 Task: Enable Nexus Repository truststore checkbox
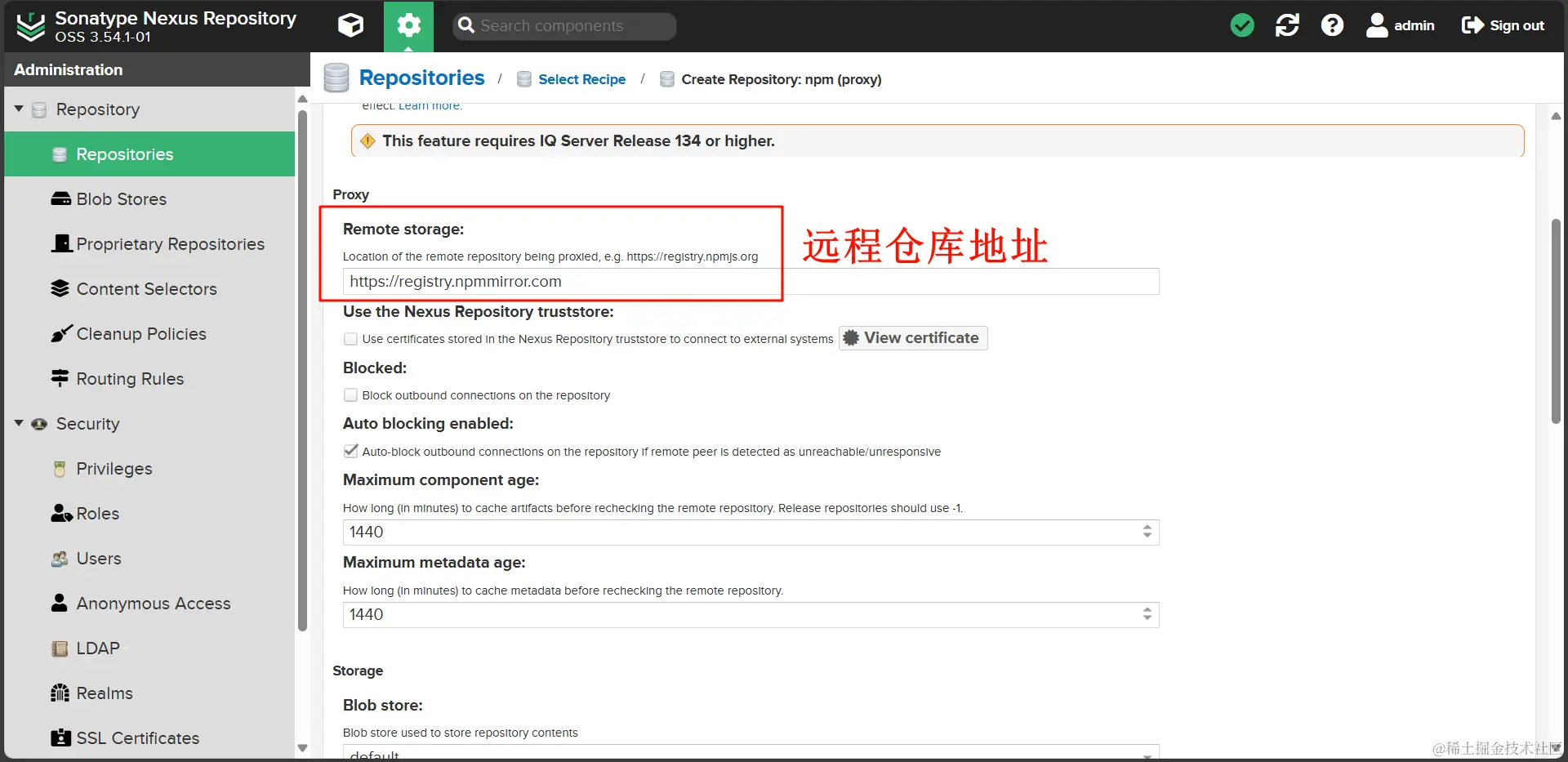pos(351,339)
